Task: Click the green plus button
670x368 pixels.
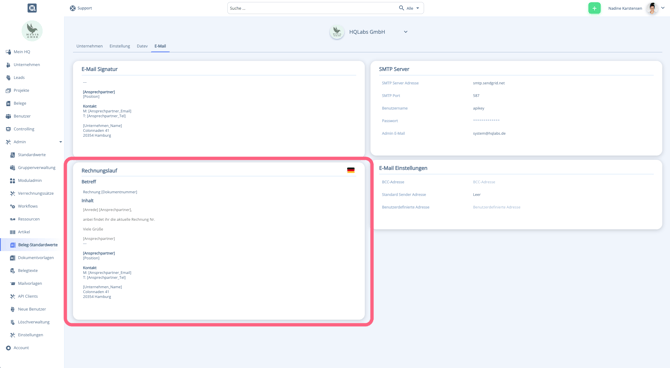Action: [594, 8]
